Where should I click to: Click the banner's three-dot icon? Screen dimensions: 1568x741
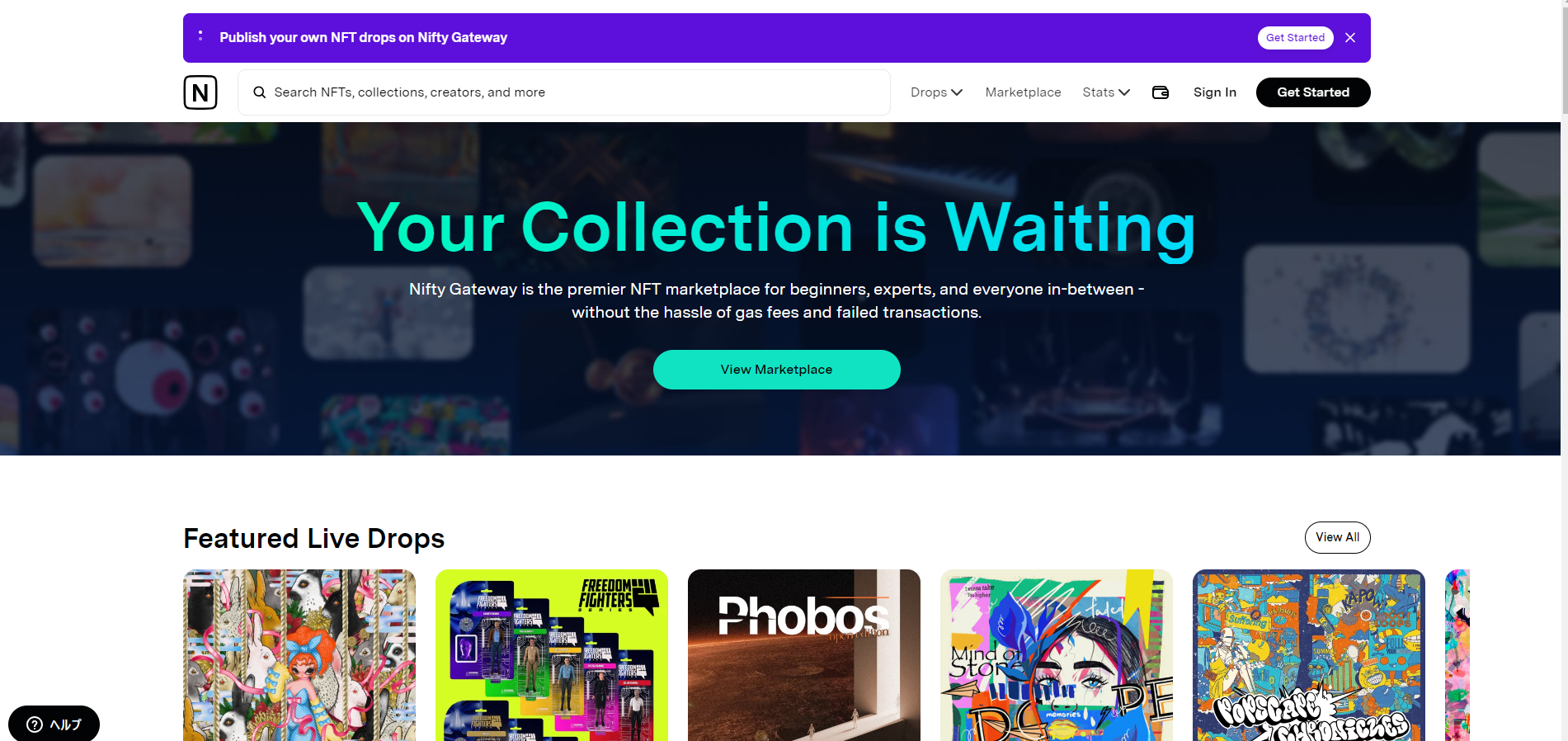pos(200,36)
